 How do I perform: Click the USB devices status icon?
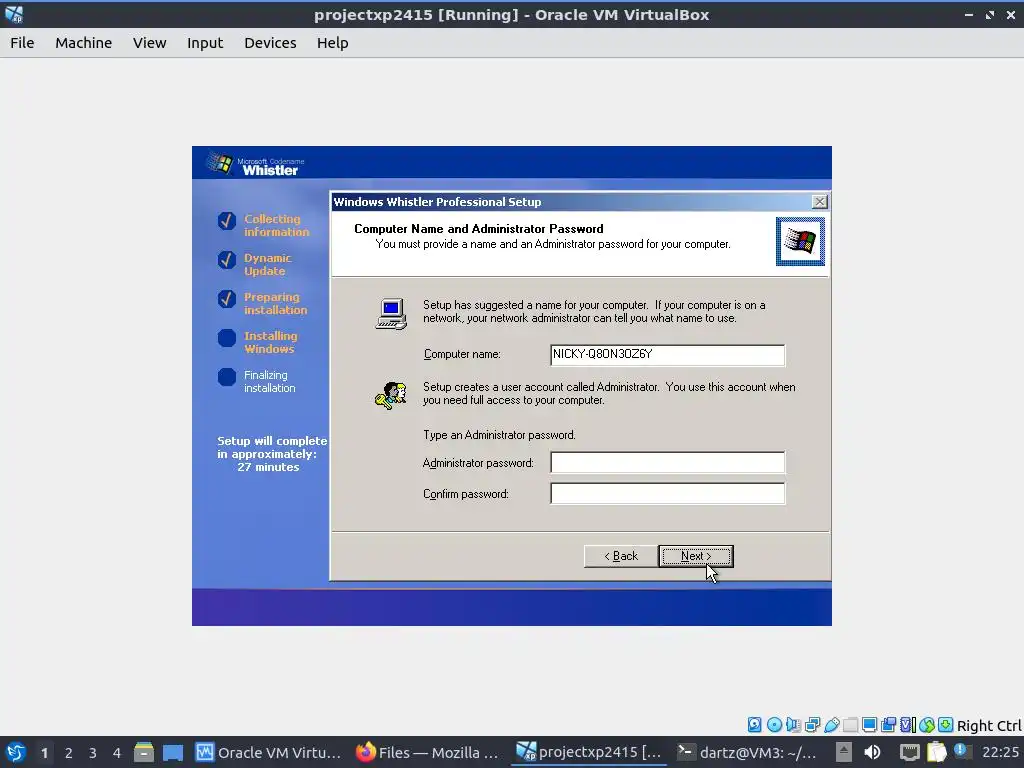pyautogui.click(x=831, y=725)
